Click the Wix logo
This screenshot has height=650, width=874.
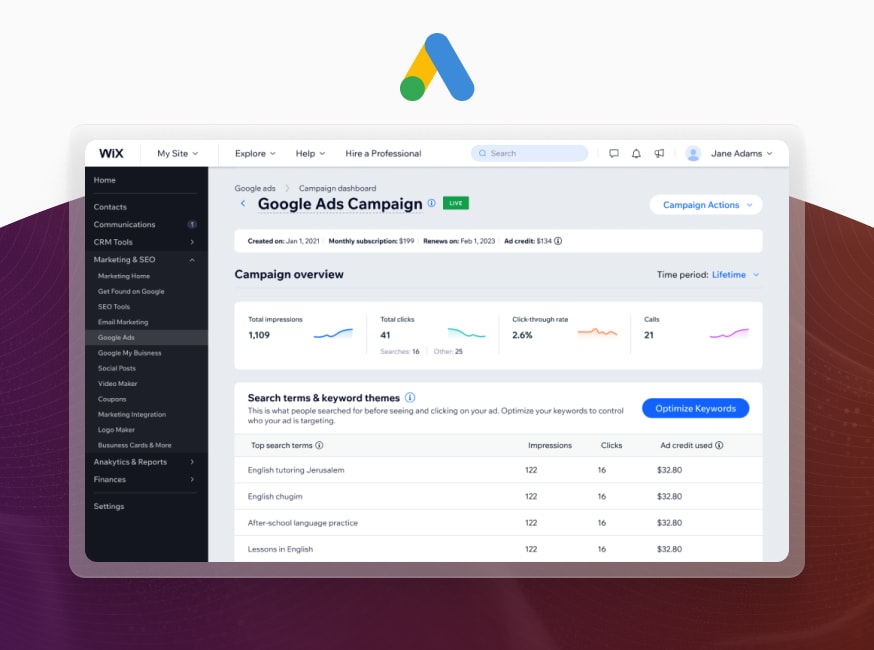[111, 153]
